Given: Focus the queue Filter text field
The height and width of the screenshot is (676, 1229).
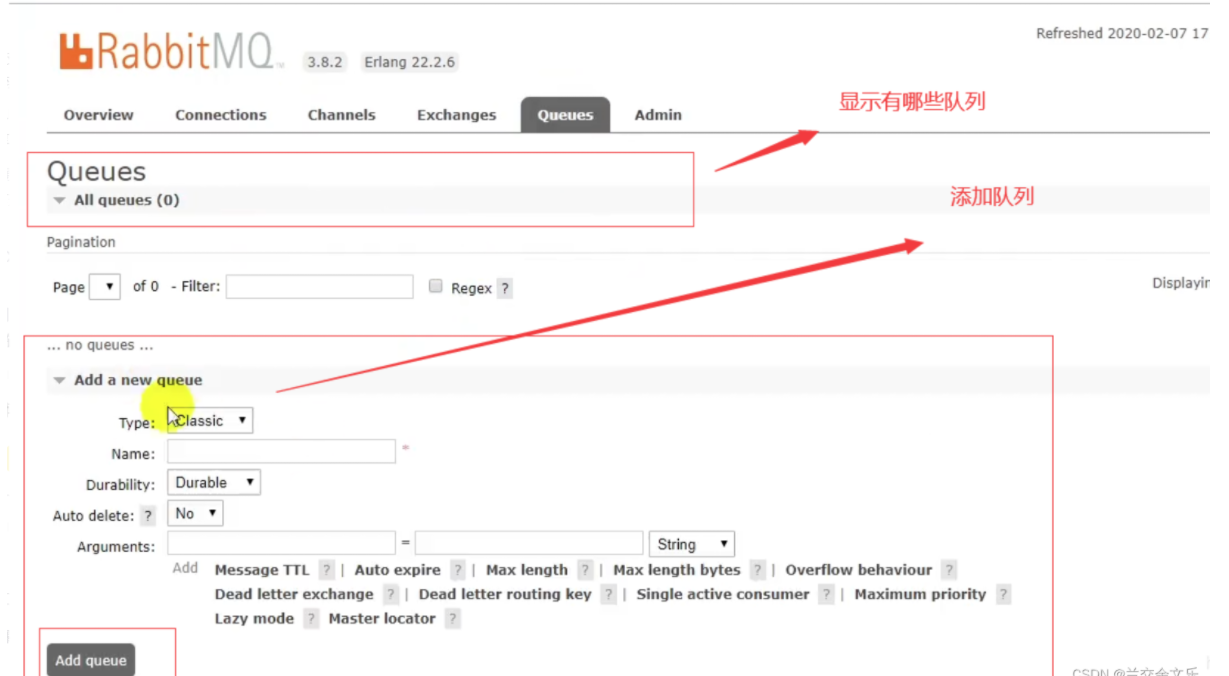Looking at the screenshot, I should point(320,287).
